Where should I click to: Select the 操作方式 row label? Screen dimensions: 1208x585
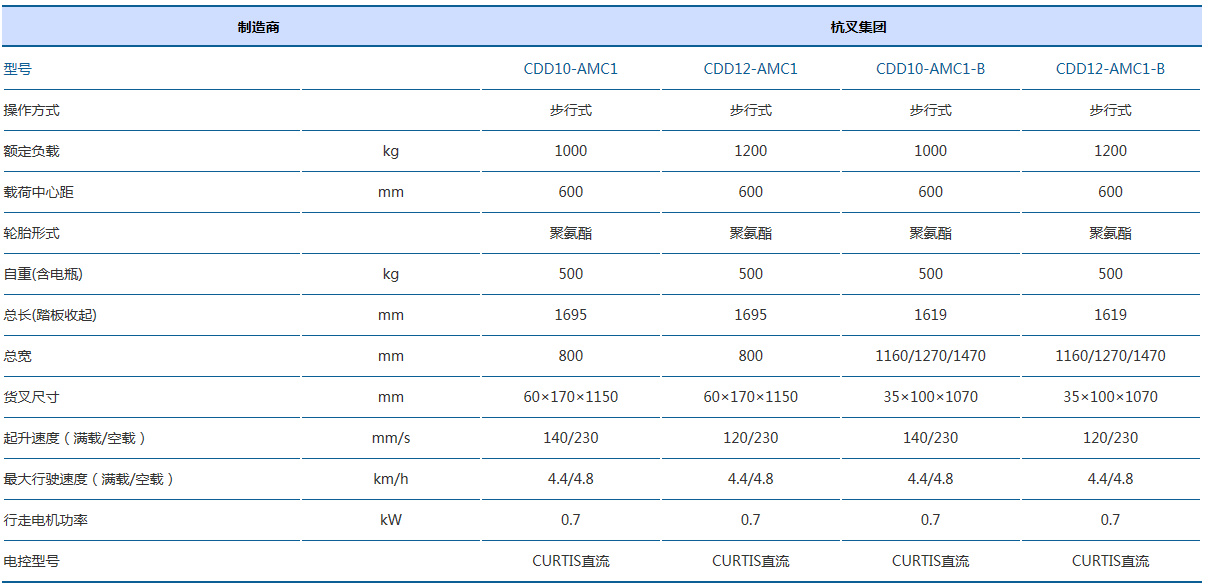click(32, 110)
